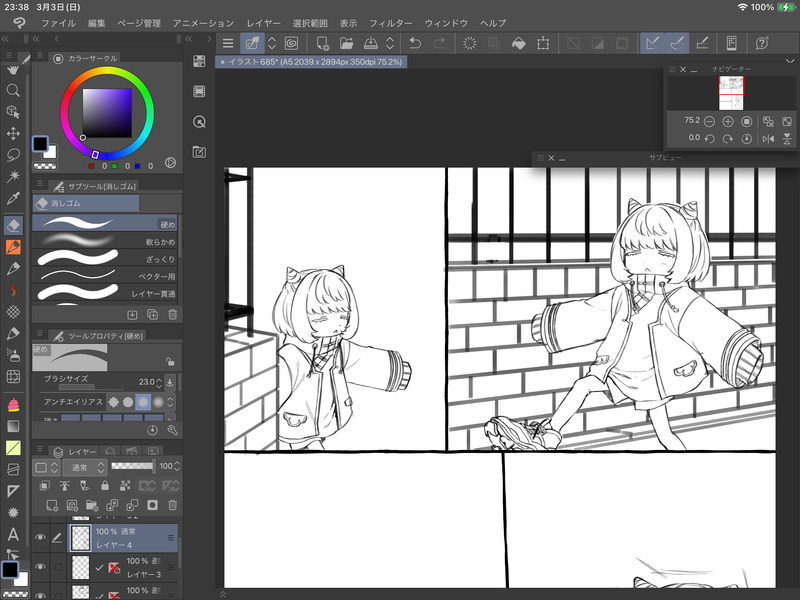The height and width of the screenshot is (600, 800).
Task: Toggle Clip to Layer Below
Action: [45, 485]
